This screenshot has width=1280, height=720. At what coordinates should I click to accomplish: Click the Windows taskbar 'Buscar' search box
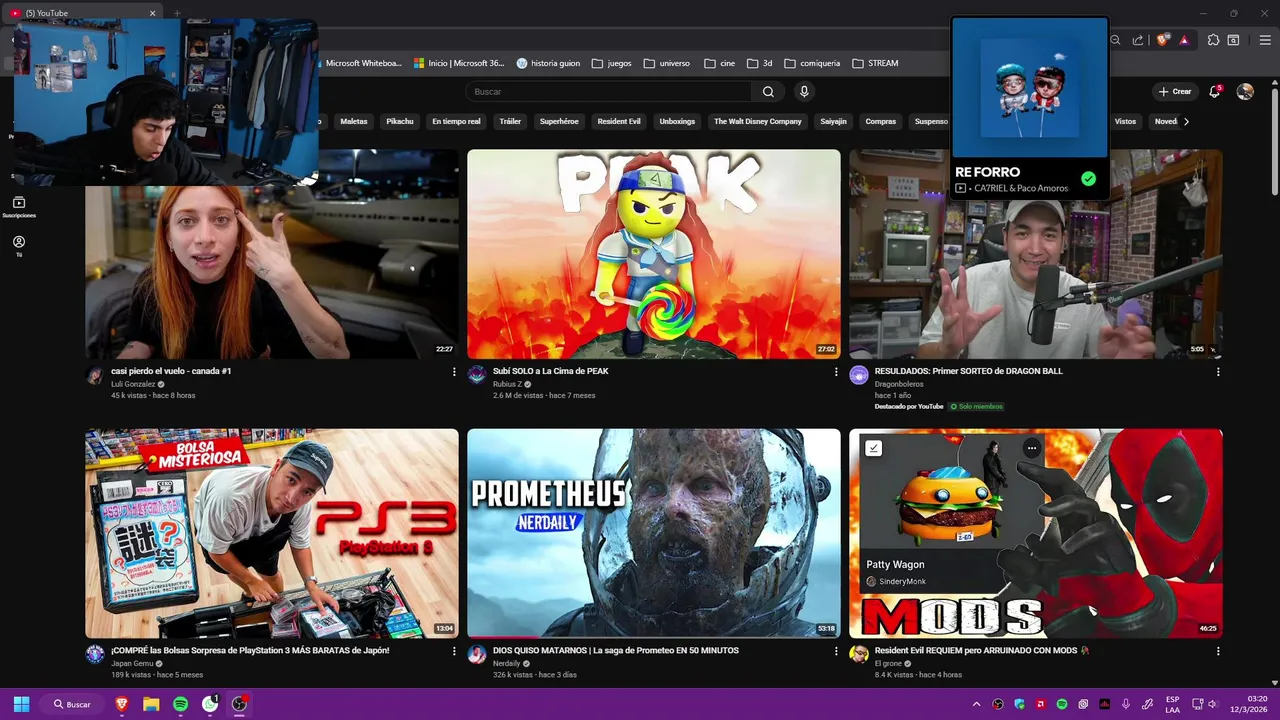72,704
